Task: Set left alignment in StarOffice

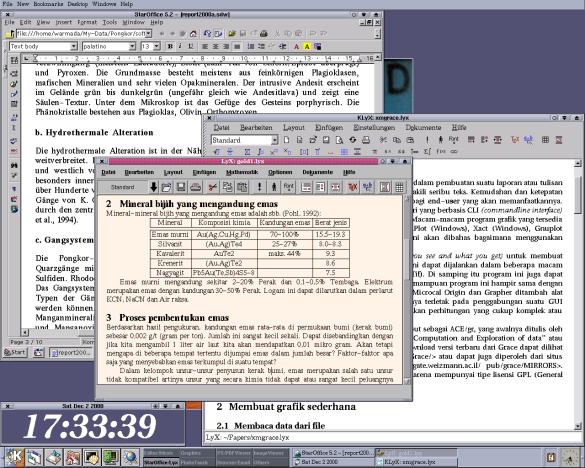Action: pyautogui.click(x=205, y=46)
